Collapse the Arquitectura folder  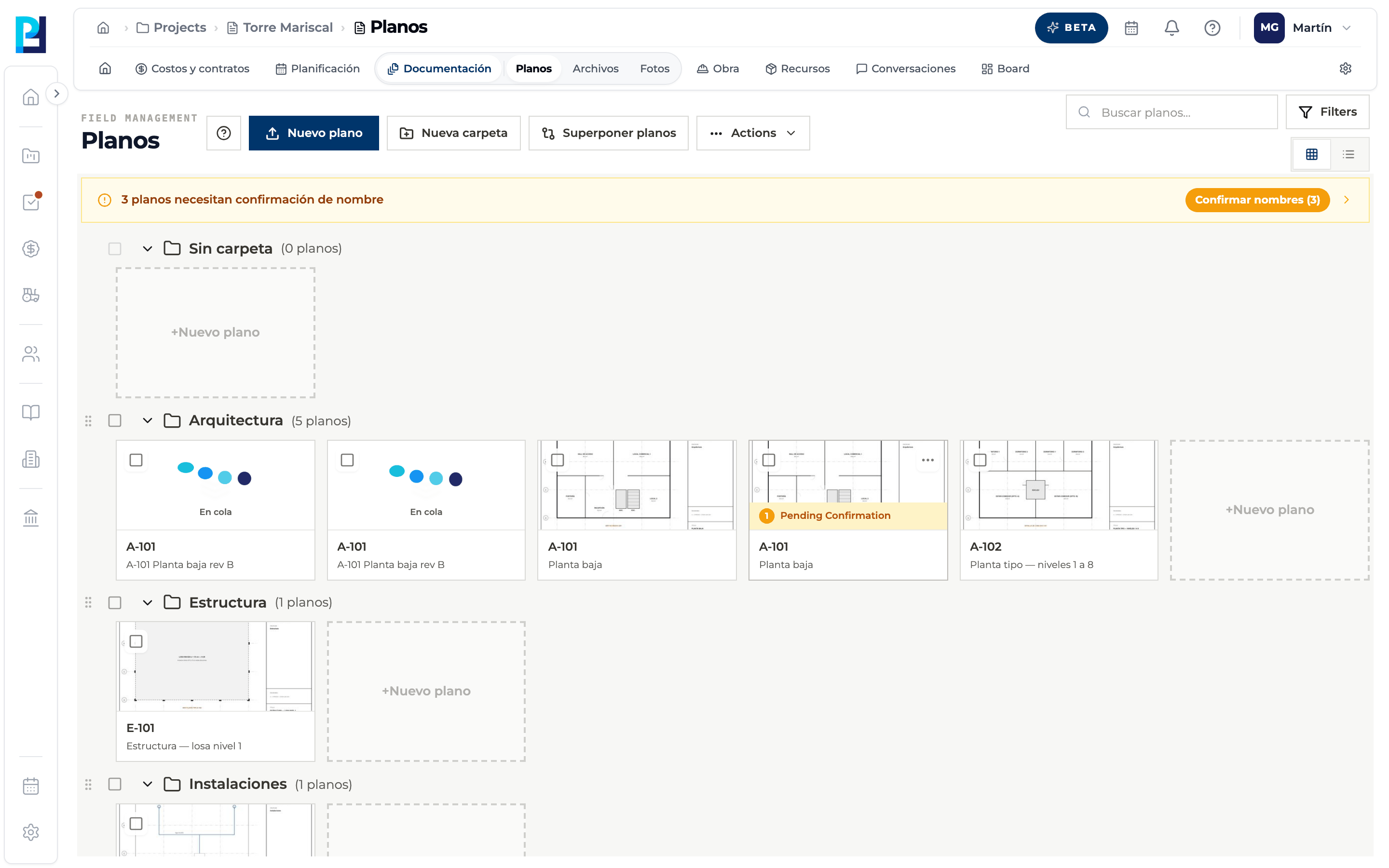pos(148,421)
